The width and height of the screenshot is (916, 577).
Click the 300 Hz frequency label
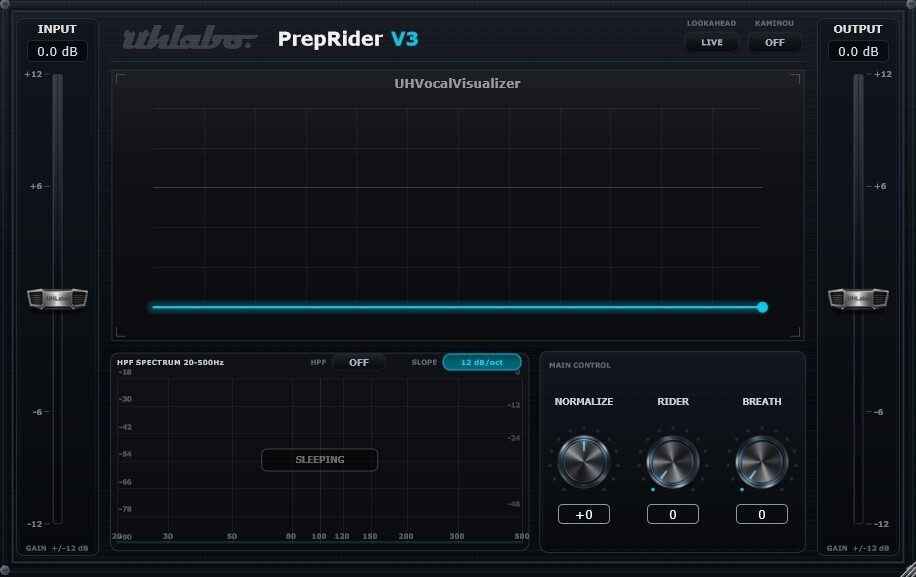click(x=457, y=536)
